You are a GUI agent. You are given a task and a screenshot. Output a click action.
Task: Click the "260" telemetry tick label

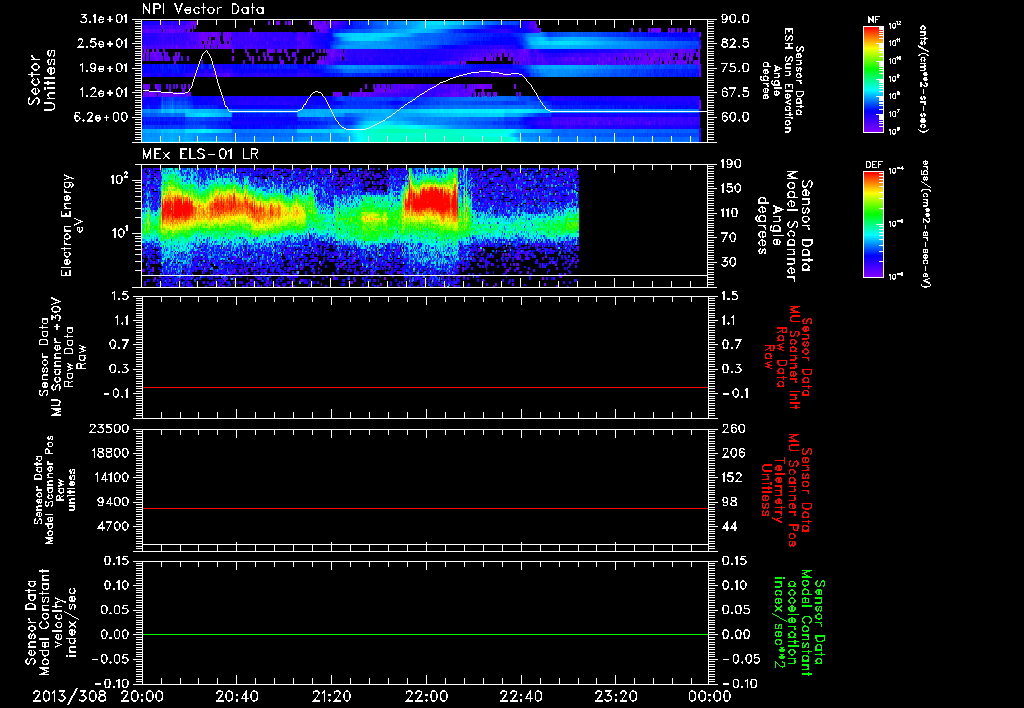(732, 428)
